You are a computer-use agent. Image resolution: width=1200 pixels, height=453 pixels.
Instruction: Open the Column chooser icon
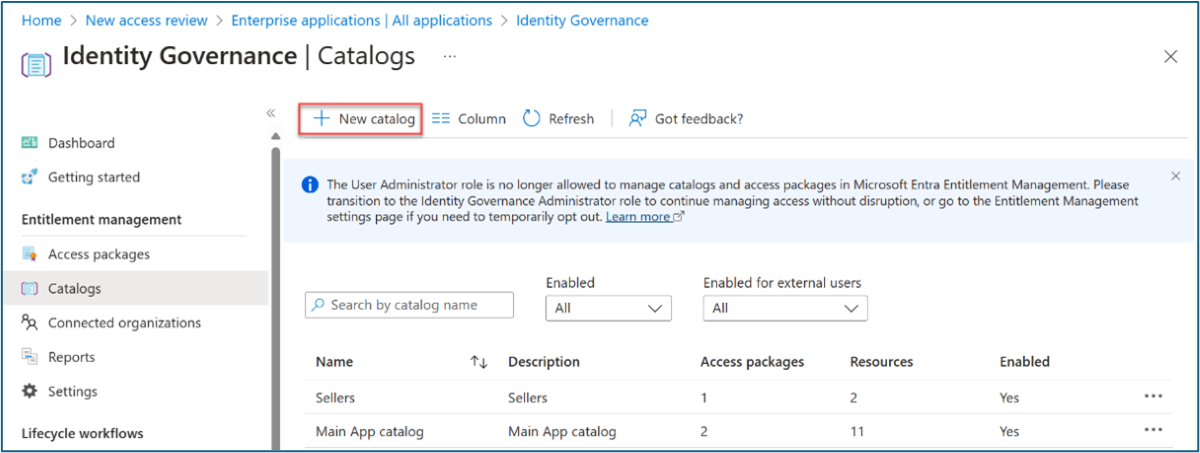point(441,118)
